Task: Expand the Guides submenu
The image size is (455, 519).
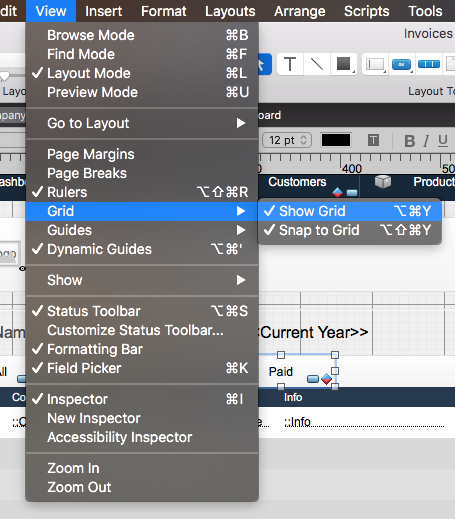Action: (142, 230)
